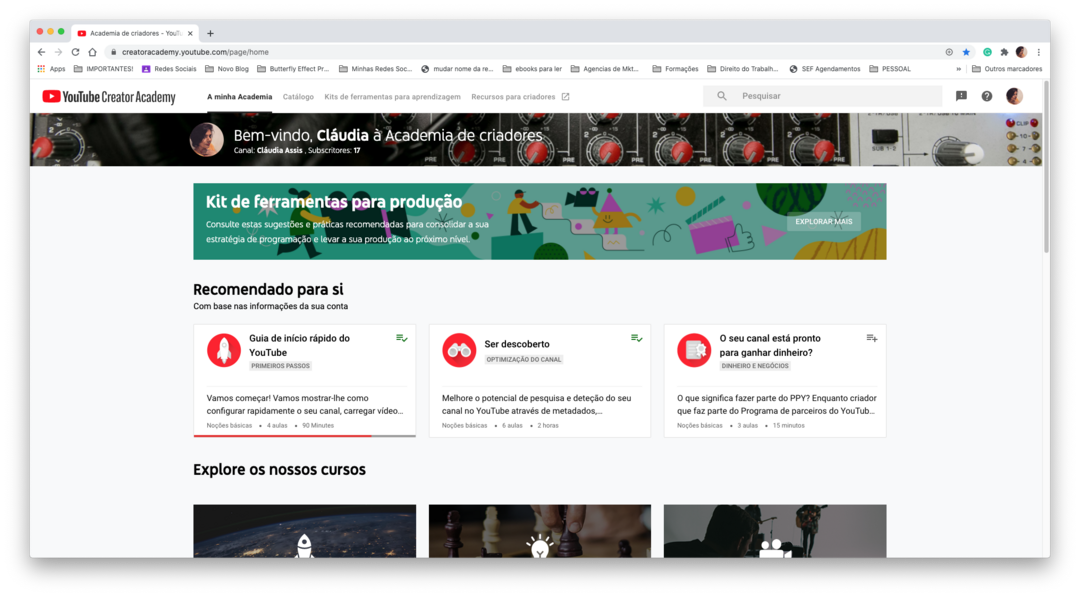Open the ebooks para ler bookmark folder
This screenshot has height=597, width=1080.
532,69
